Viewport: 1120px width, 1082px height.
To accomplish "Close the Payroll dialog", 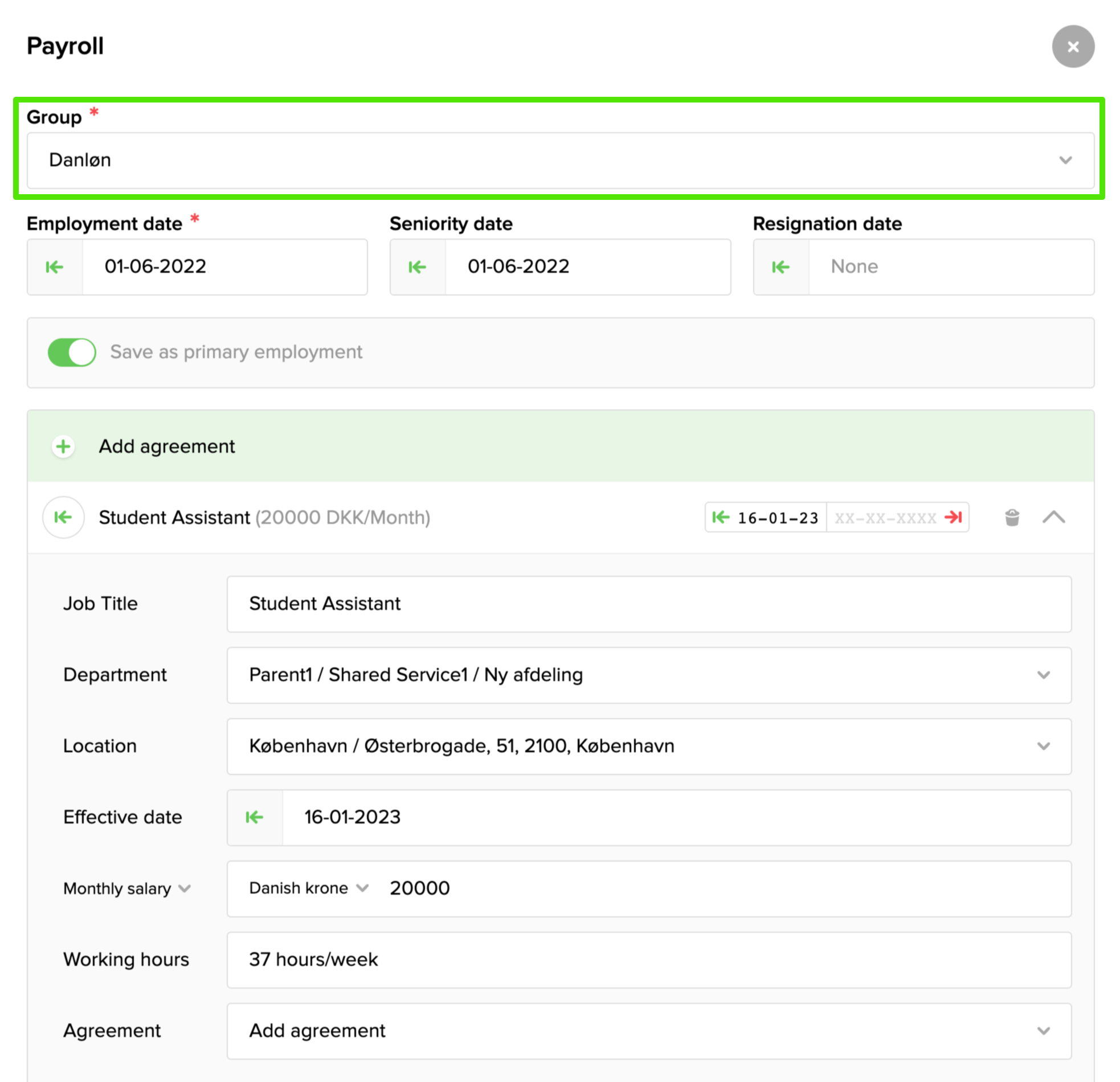I will click(x=1073, y=46).
